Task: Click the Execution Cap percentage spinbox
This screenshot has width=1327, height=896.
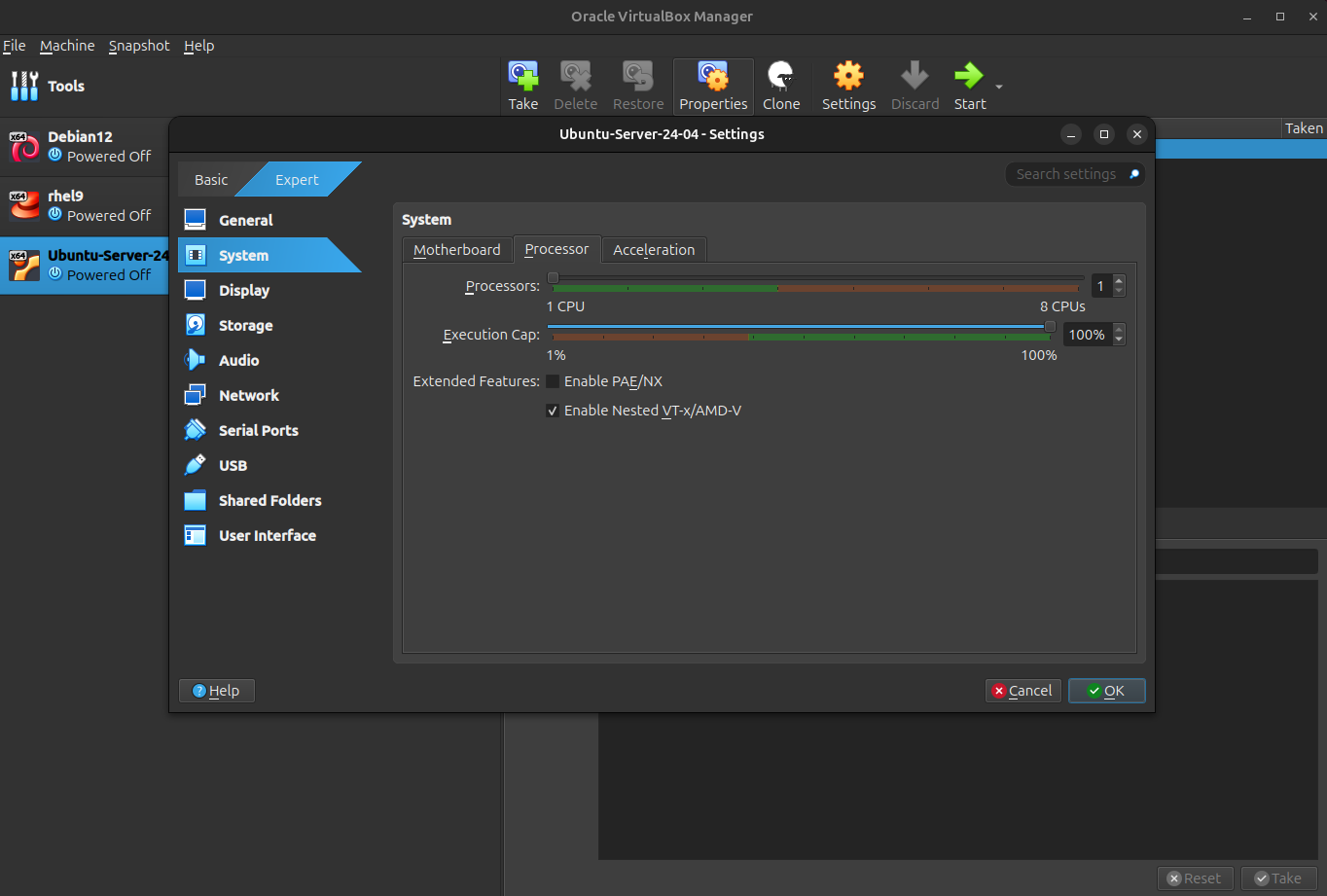Action: point(1094,335)
